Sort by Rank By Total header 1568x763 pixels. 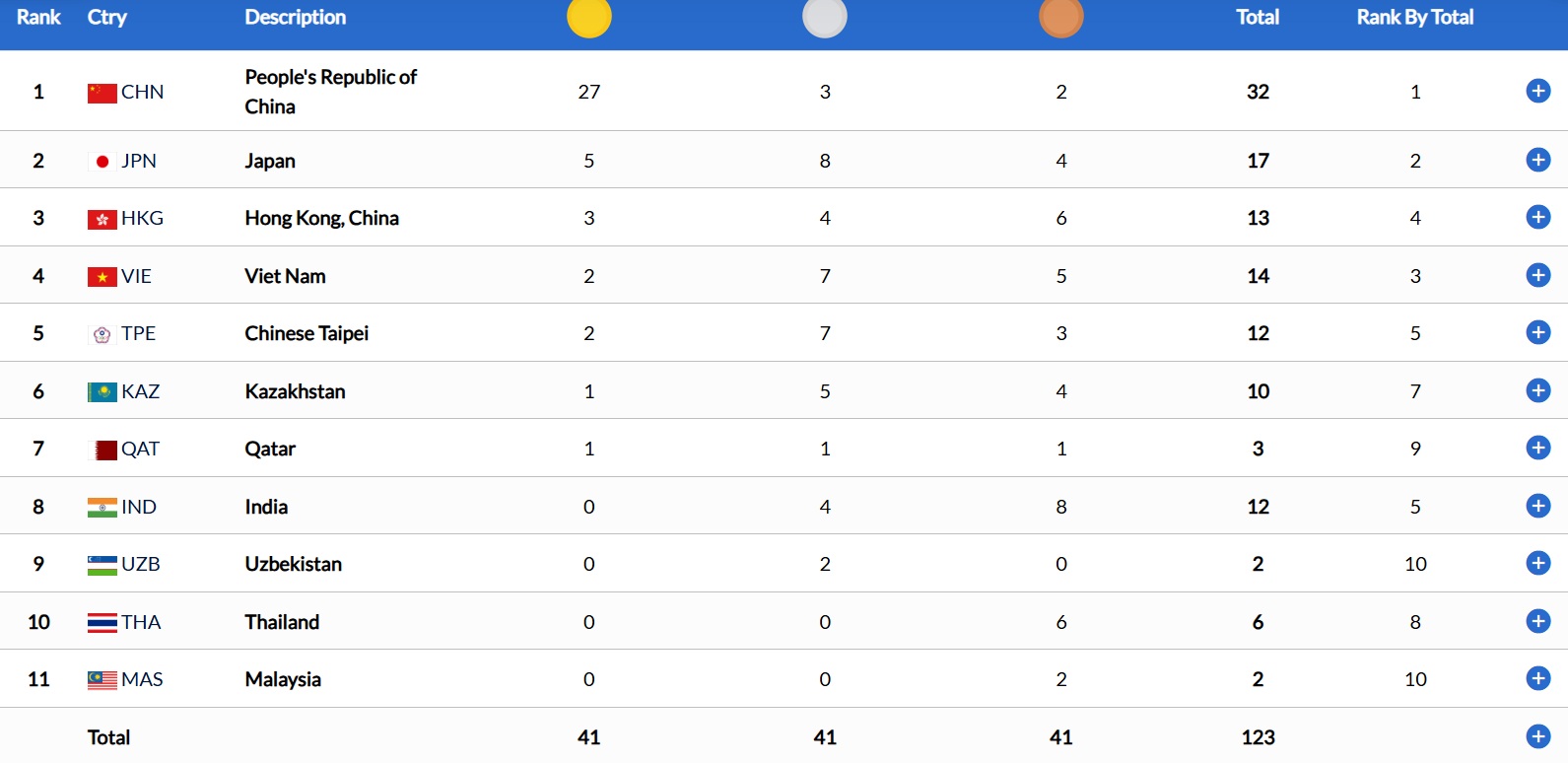click(1414, 18)
